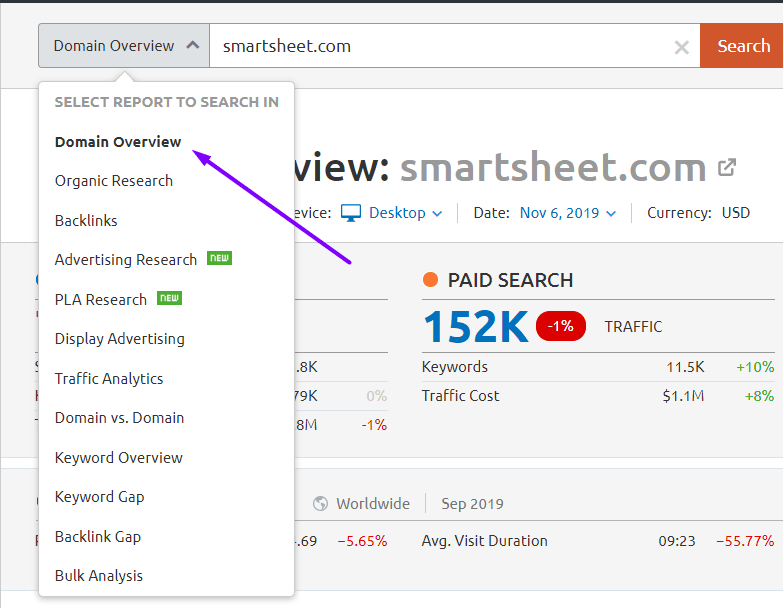Click the 09:23 visit duration value

(x=677, y=541)
